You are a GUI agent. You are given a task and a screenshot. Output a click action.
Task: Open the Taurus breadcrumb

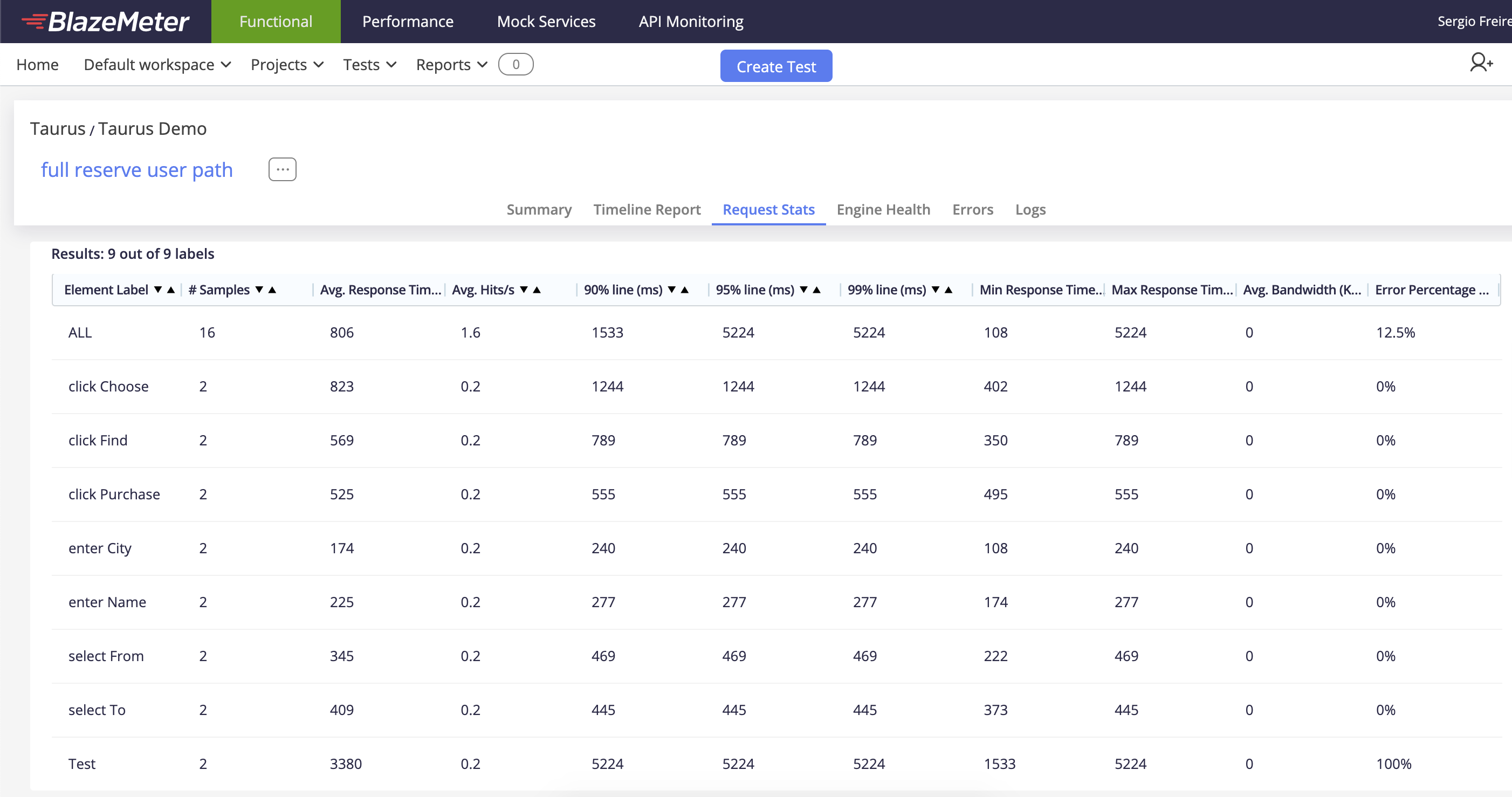pos(58,128)
